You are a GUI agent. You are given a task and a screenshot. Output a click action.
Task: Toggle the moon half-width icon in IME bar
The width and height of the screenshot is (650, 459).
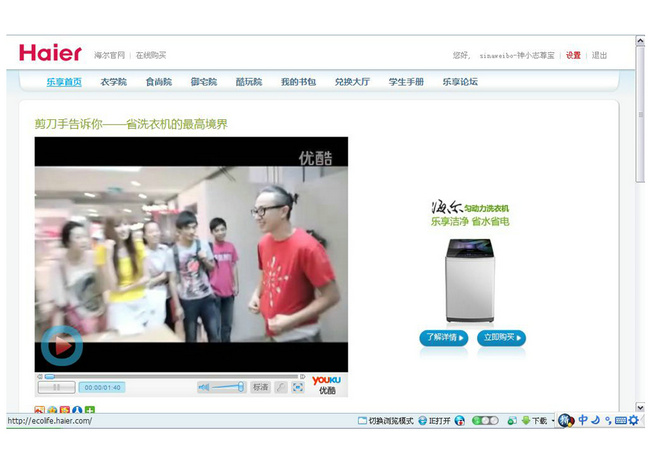(x=596, y=420)
